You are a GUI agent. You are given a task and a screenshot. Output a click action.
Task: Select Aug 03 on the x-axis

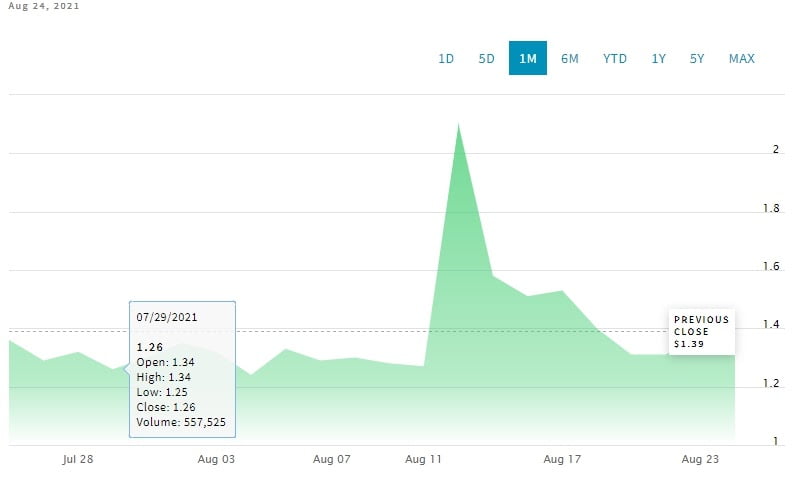[216, 460]
